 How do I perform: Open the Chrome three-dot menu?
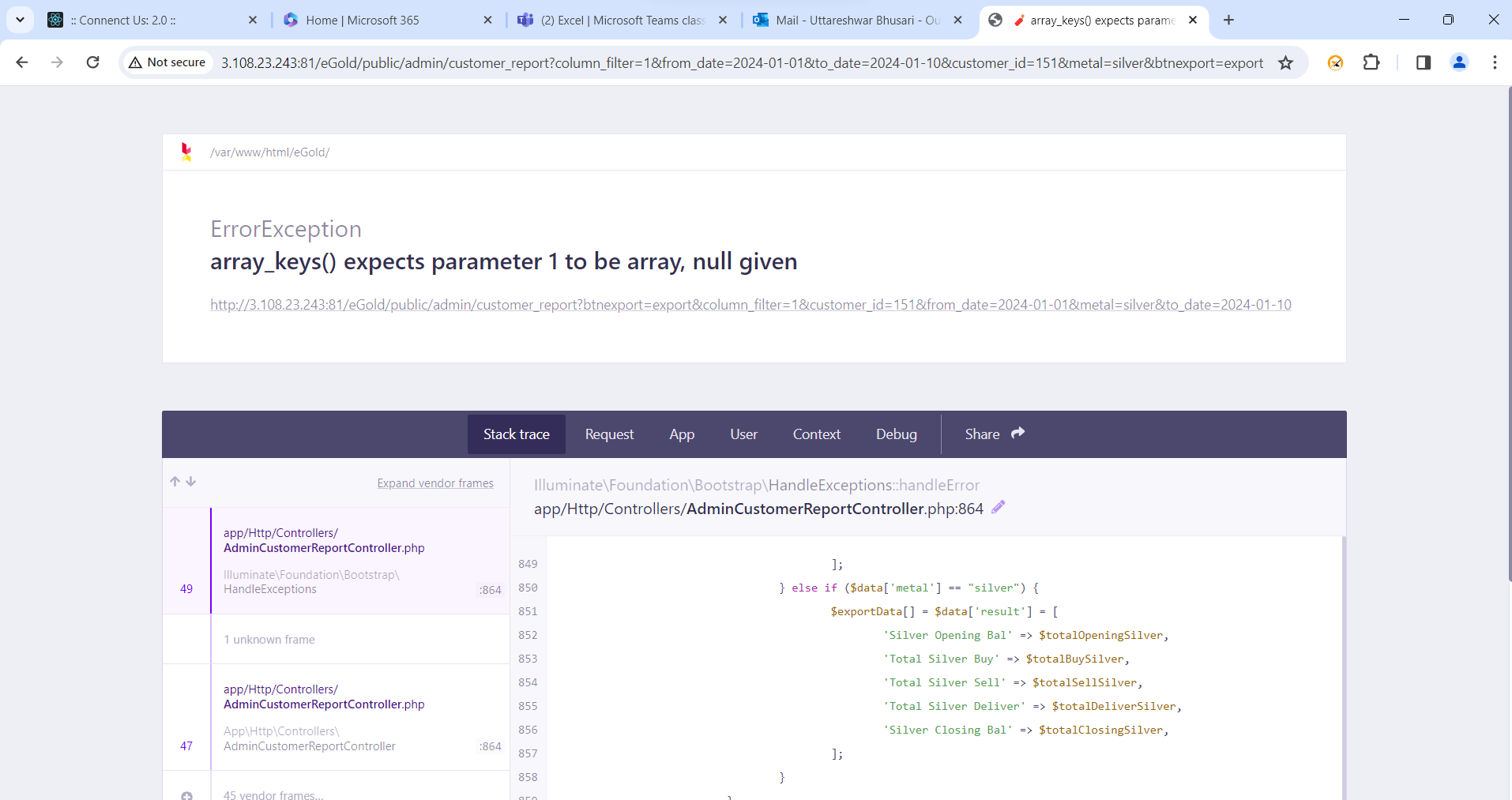coord(1495,62)
